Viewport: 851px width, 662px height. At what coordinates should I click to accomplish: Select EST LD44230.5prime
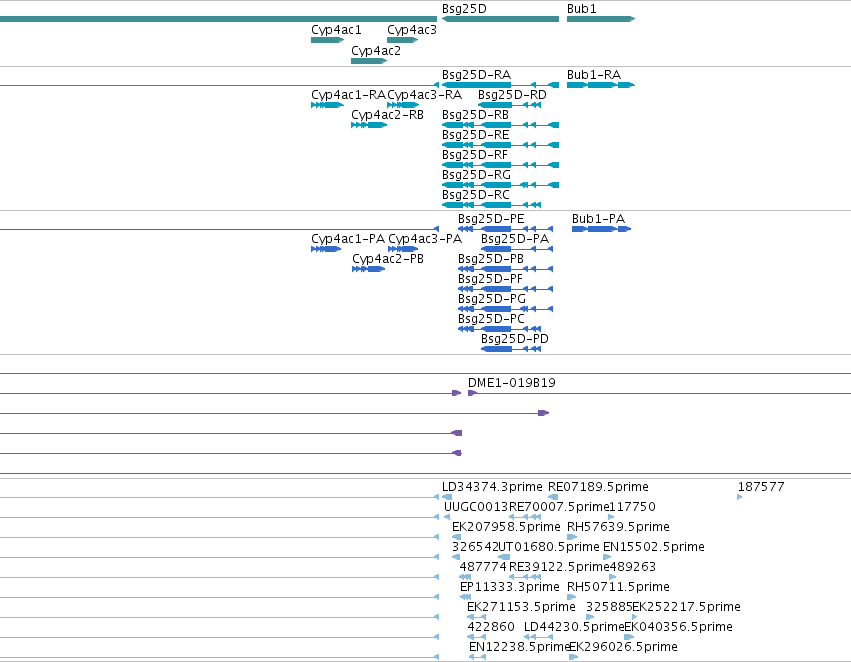(x=538, y=638)
